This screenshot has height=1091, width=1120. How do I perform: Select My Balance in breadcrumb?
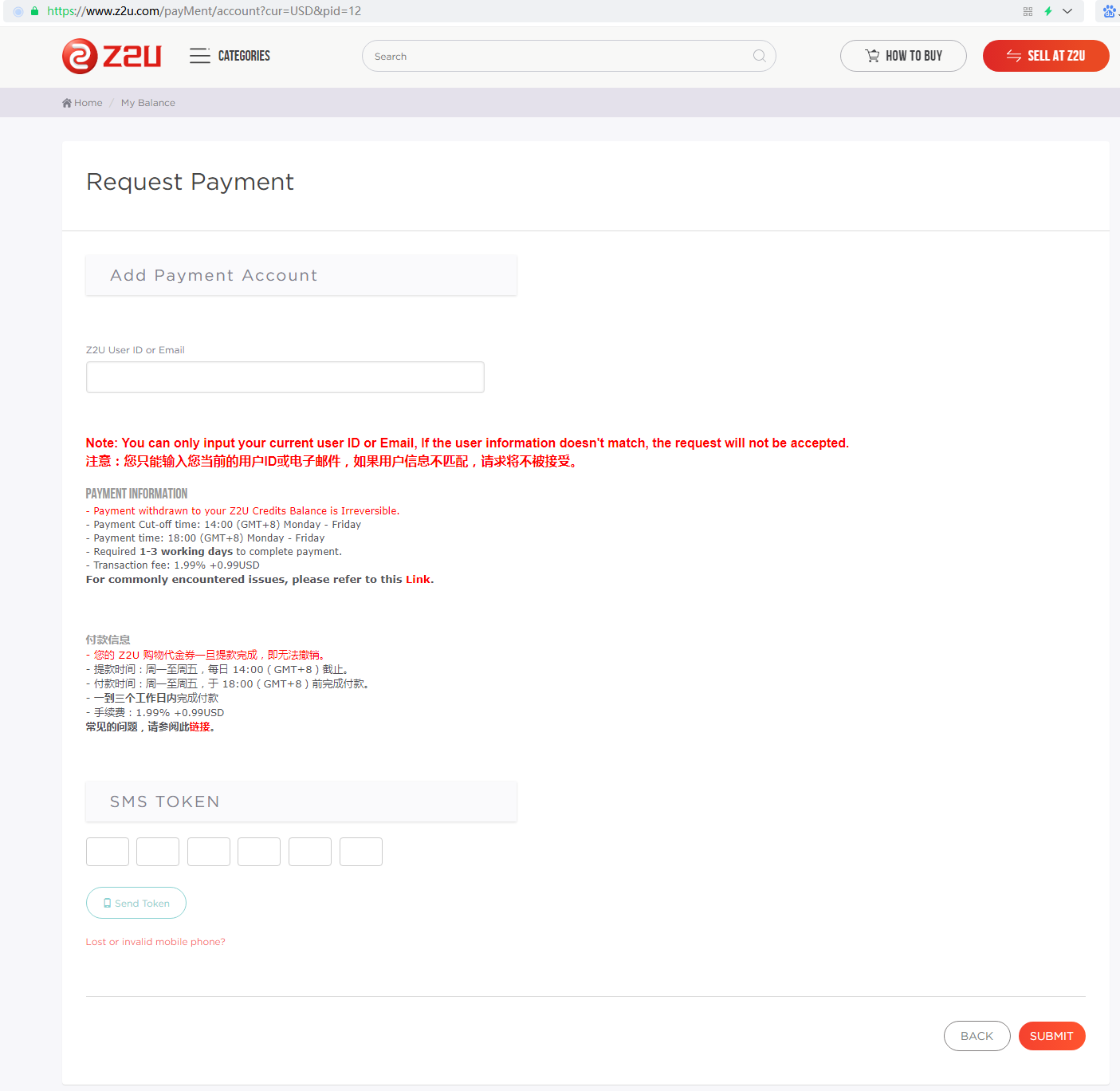pyautogui.click(x=147, y=103)
